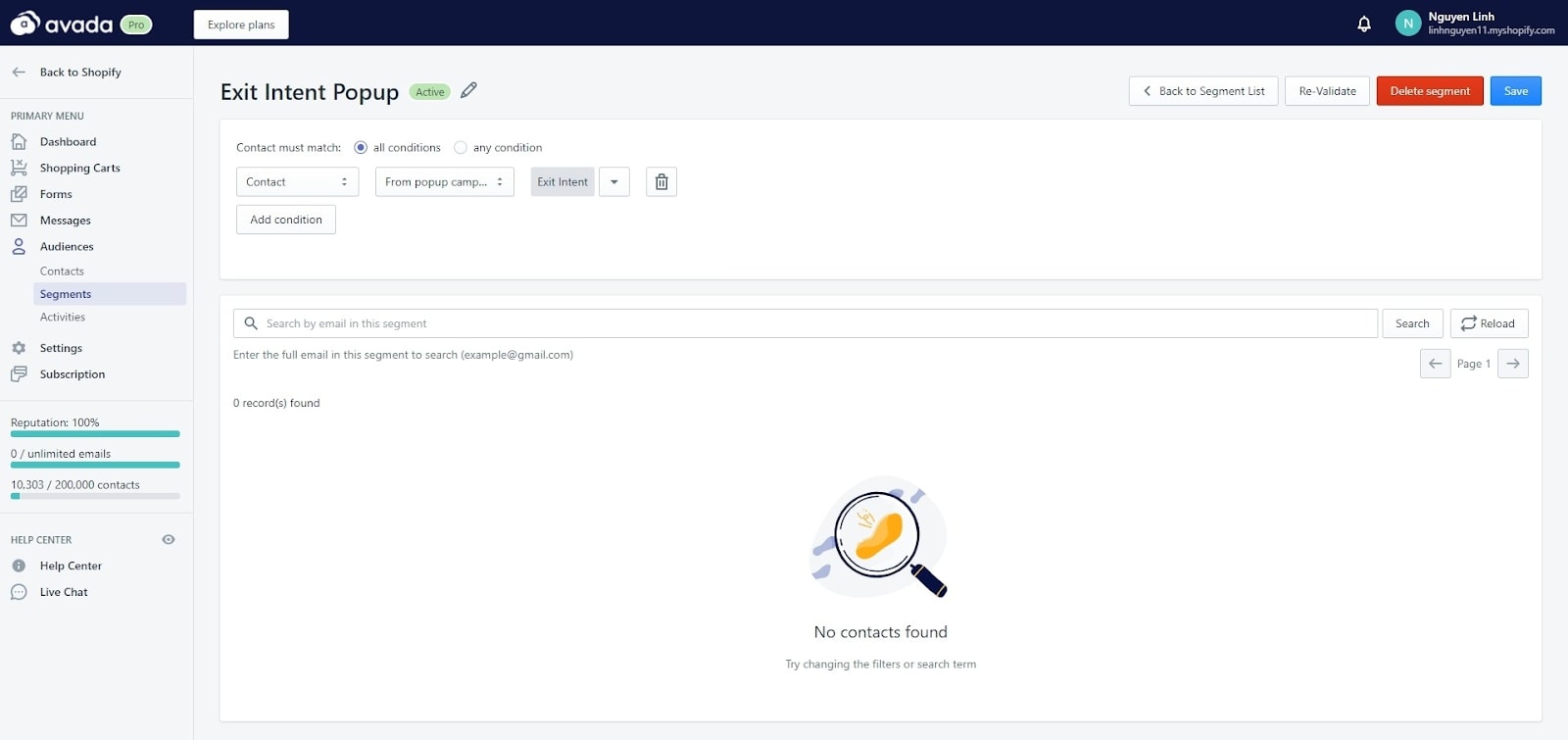Click the Avada logo

click(63, 24)
